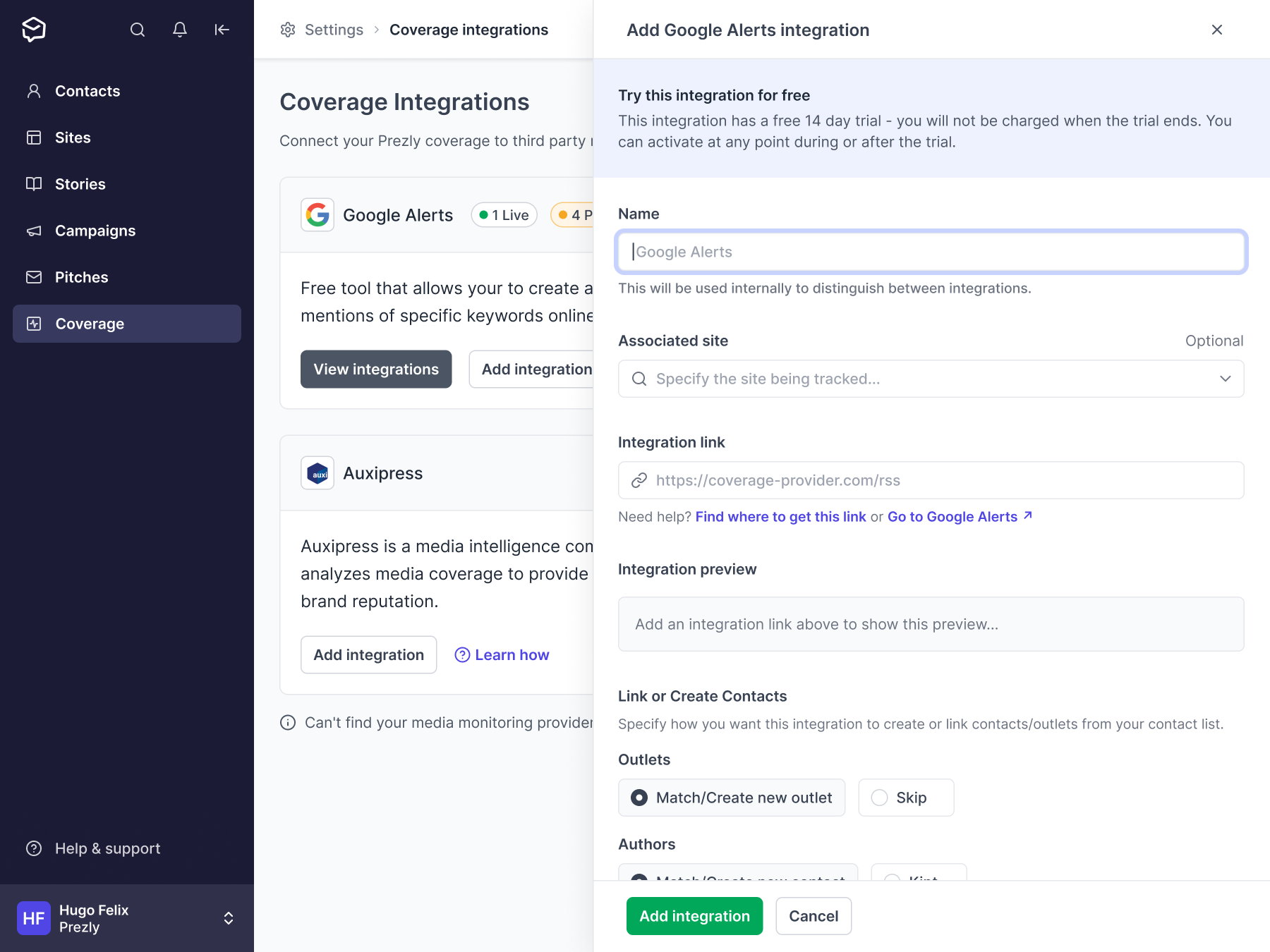
Task: Click the Google Alerts logo icon
Action: (317, 215)
